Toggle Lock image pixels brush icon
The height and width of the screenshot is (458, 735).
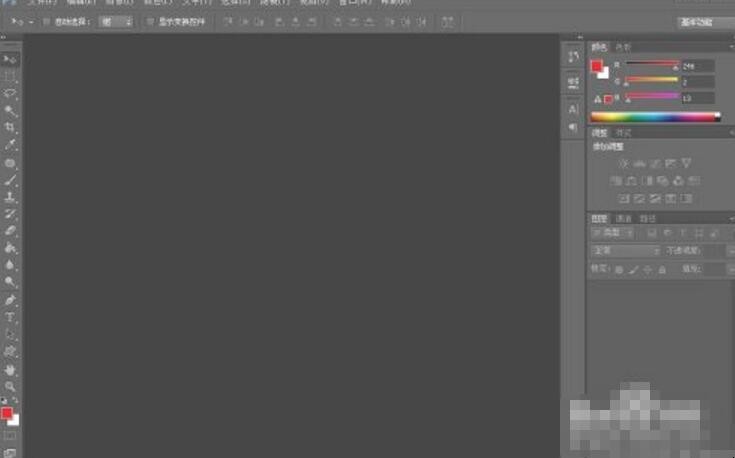pyautogui.click(x=633, y=270)
